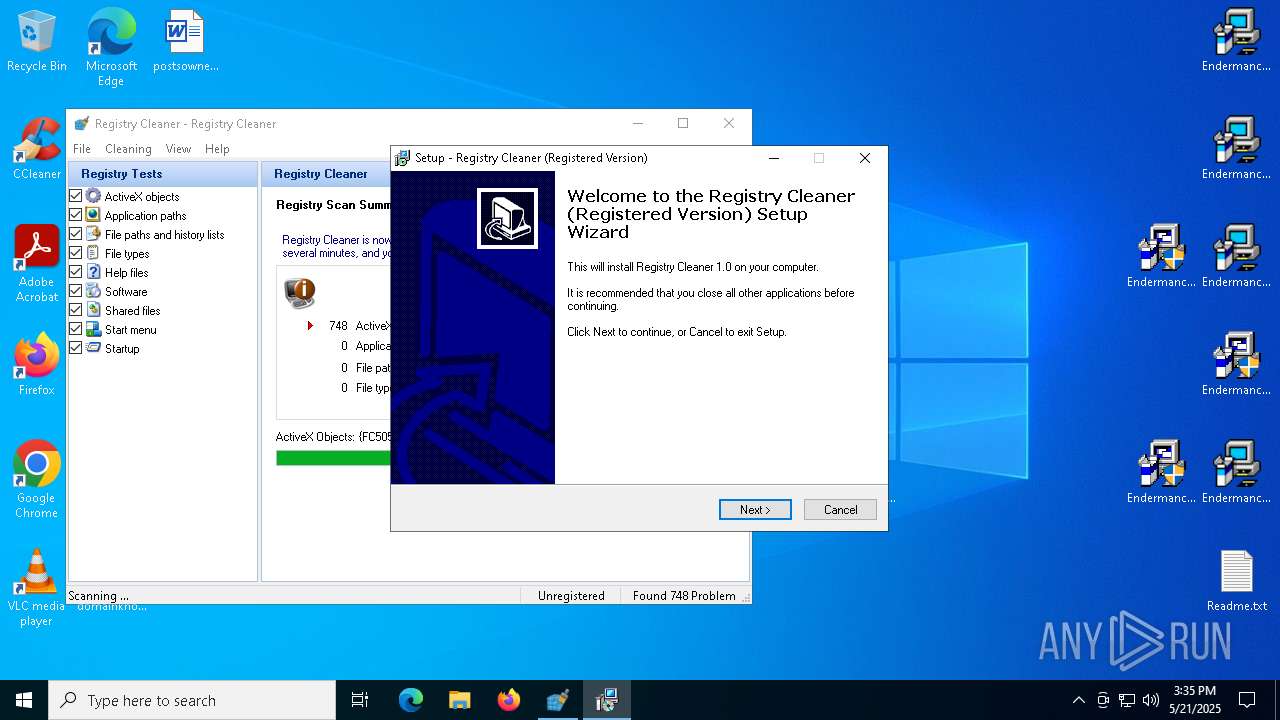This screenshot has width=1280, height=720.
Task: Open the volume control in system tray
Action: pos(1151,700)
